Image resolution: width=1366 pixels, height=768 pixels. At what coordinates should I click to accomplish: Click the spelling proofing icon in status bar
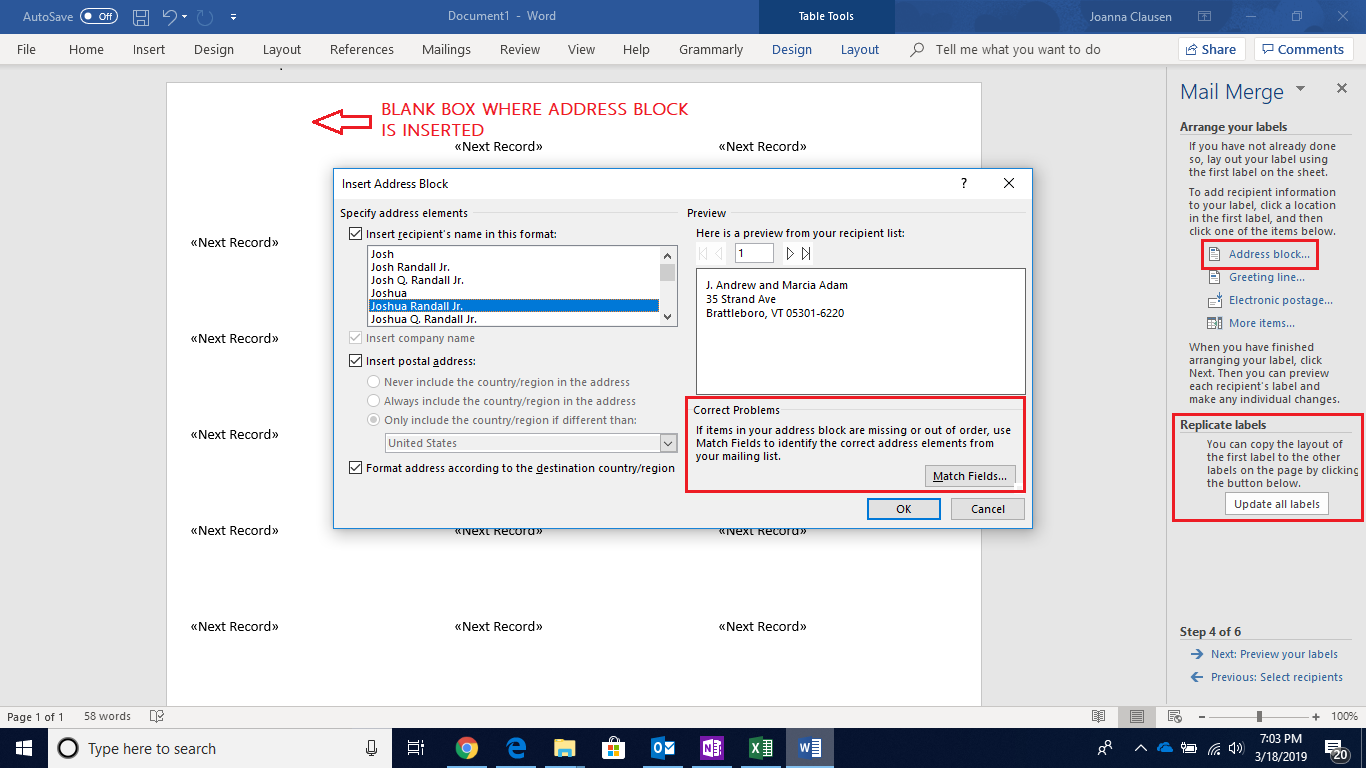coord(156,716)
